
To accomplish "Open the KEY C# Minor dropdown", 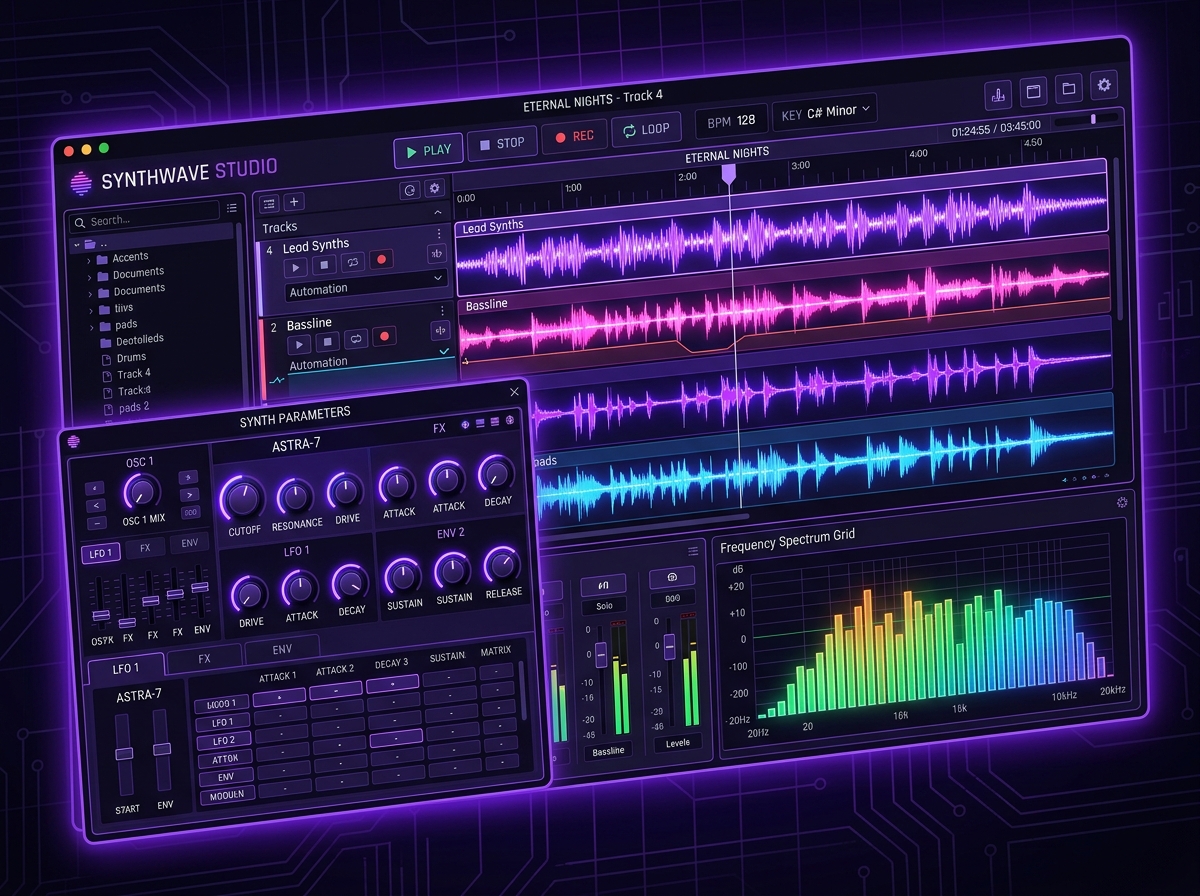I will (825, 112).
